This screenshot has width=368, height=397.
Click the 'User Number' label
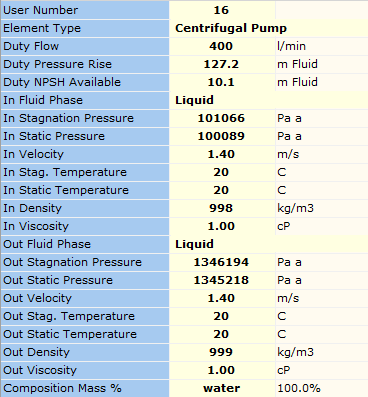[41, 10]
